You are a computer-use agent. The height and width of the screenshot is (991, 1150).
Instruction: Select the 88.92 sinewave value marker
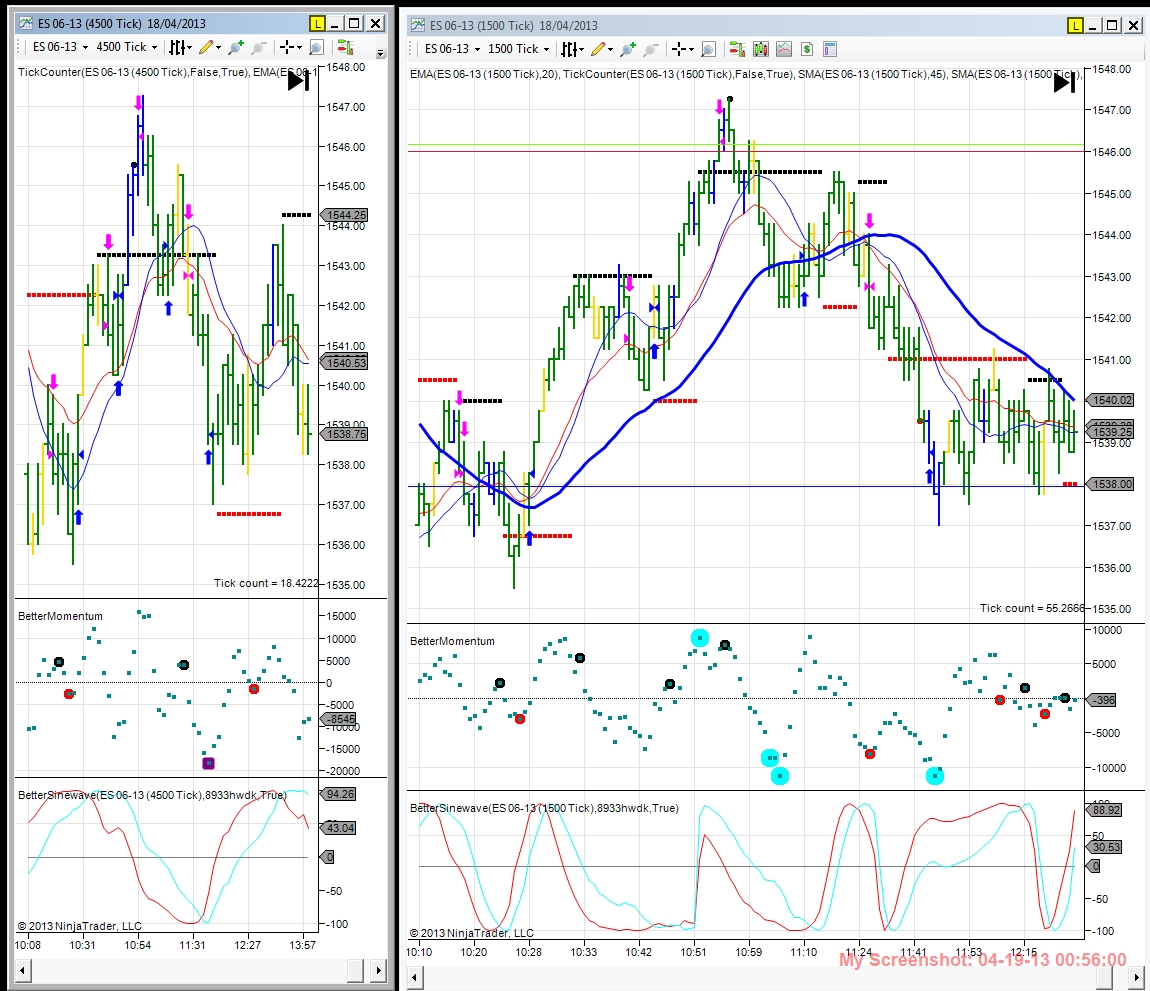(x=1105, y=810)
